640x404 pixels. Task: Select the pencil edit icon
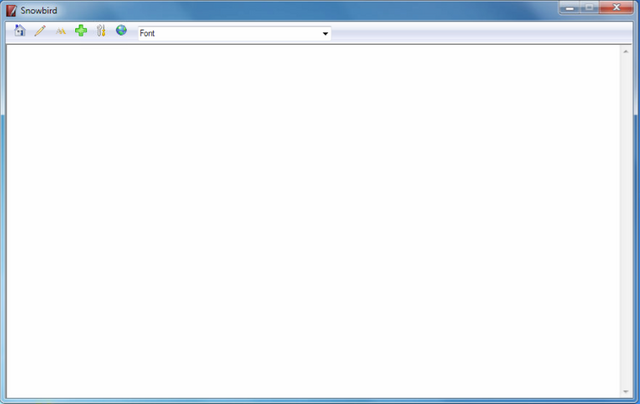pos(40,31)
